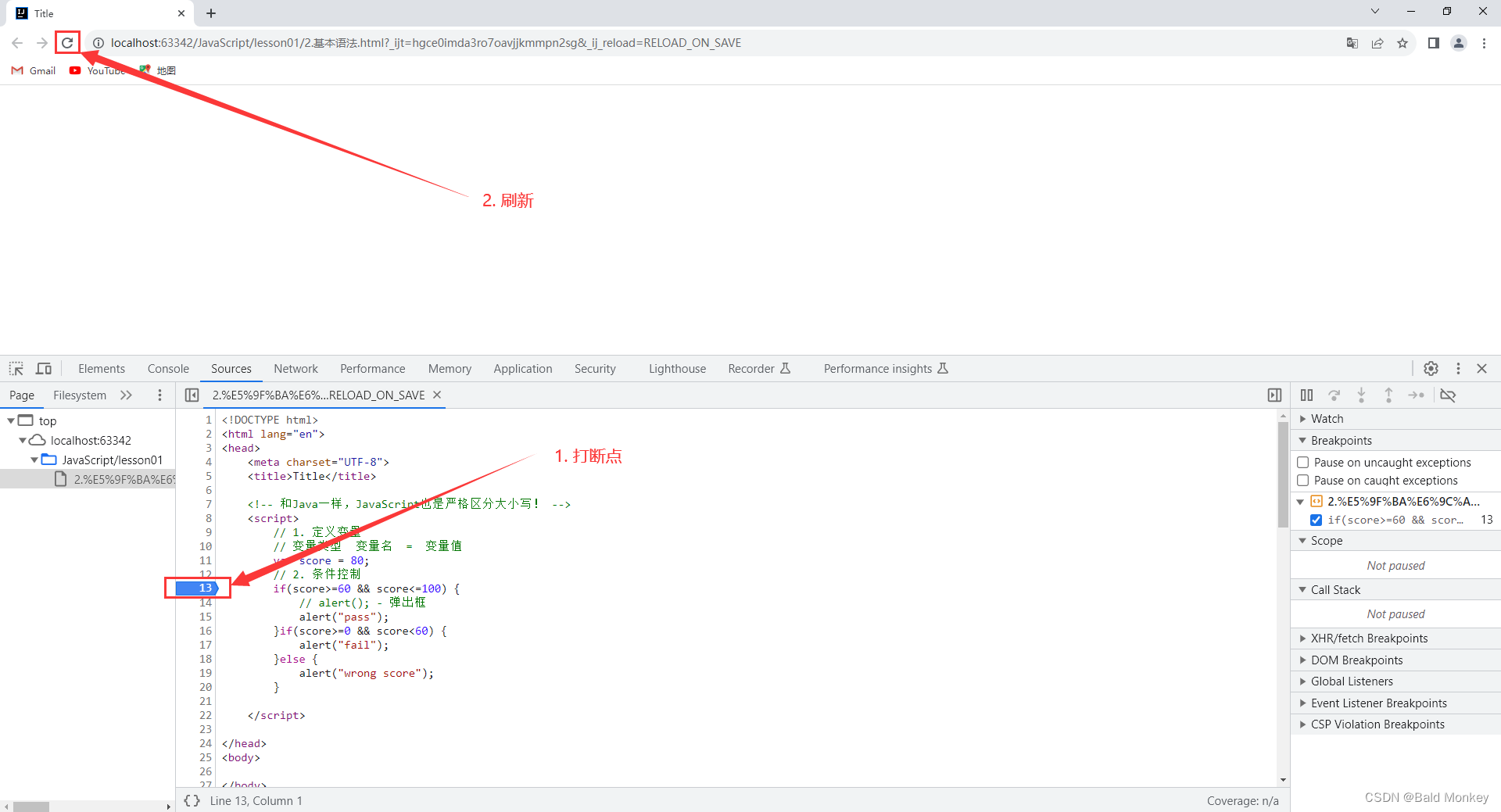1501x812 pixels.
Task: Click the address bar URL
Action: coord(426,43)
